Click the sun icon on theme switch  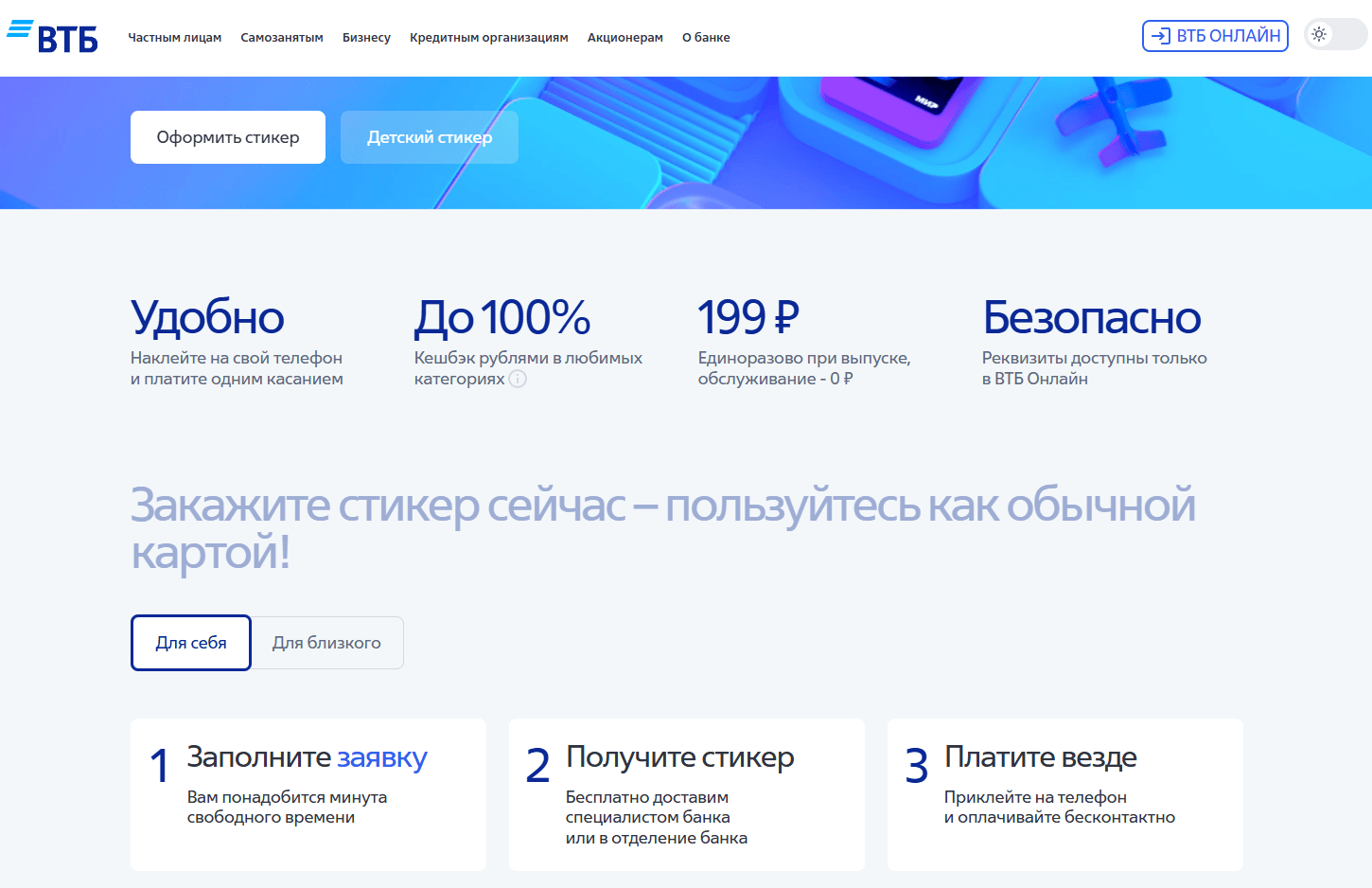pyautogui.click(x=1319, y=35)
